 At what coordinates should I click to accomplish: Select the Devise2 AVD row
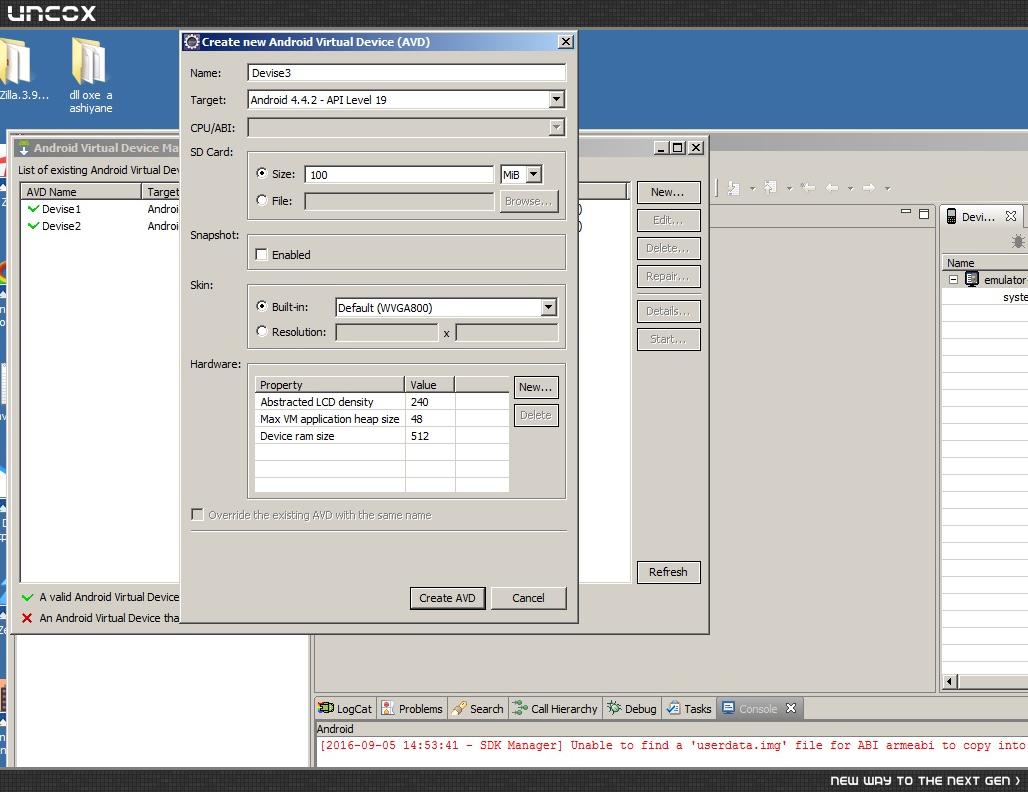[x=100, y=226]
